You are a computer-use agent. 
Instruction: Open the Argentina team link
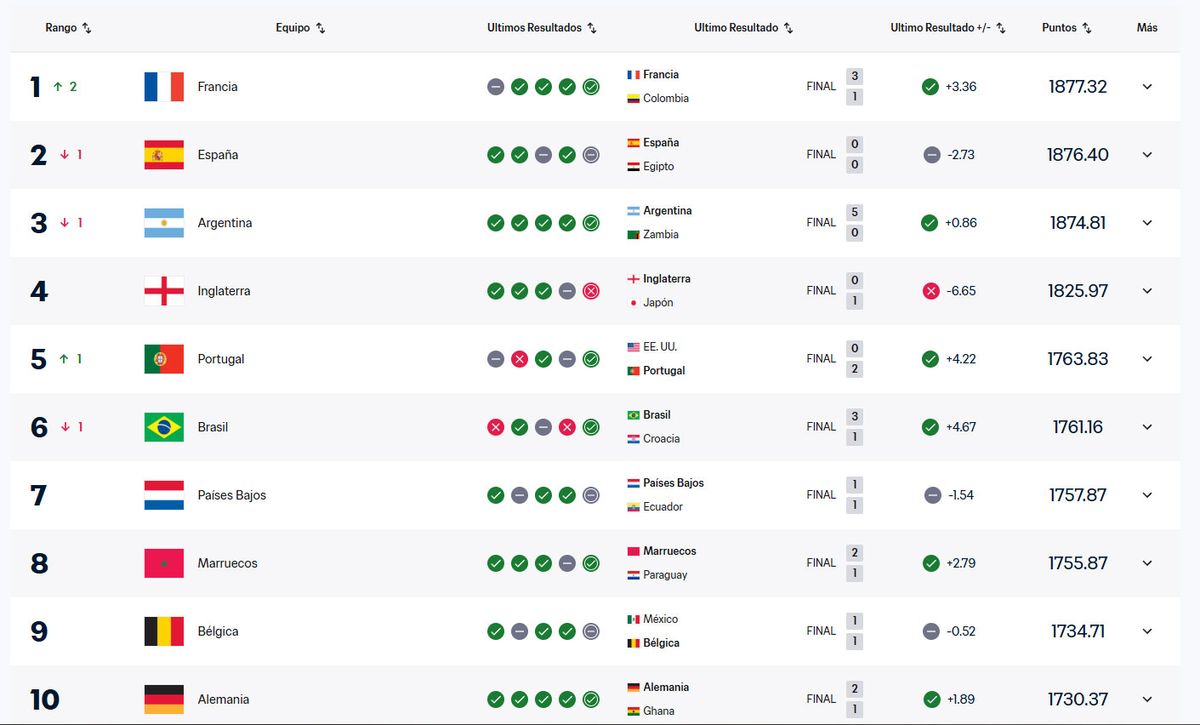(x=224, y=223)
